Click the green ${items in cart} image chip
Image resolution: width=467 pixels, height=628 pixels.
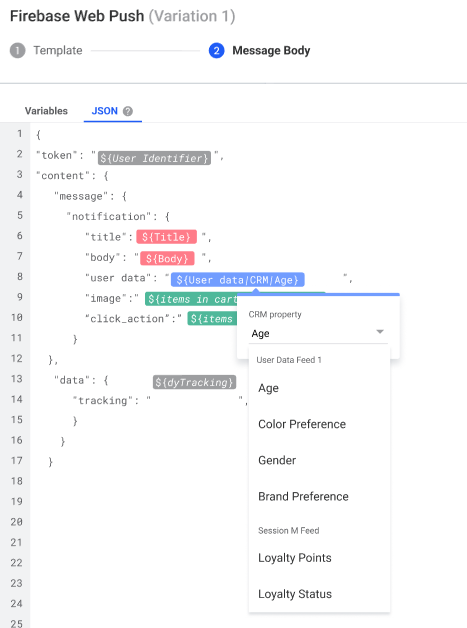[x=191, y=299]
